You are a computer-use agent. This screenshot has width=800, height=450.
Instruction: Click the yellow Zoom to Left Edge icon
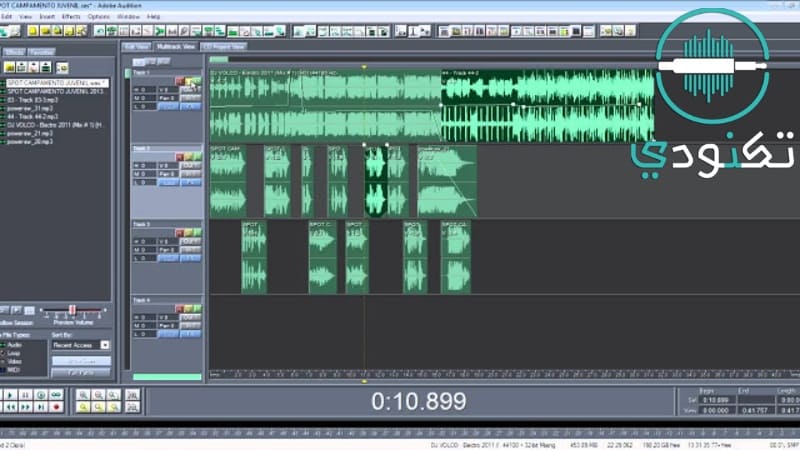click(x=98, y=407)
